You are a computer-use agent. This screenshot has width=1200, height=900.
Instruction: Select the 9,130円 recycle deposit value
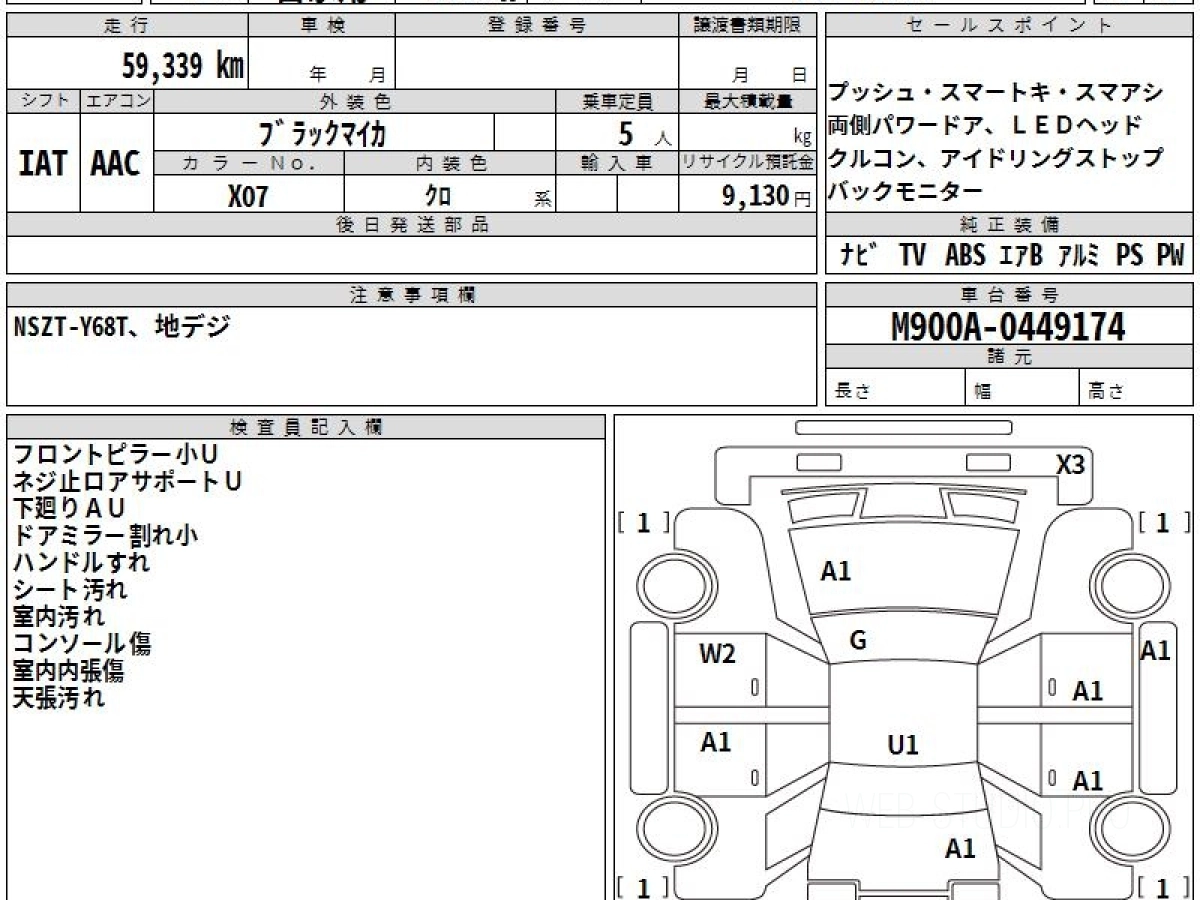coord(767,196)
